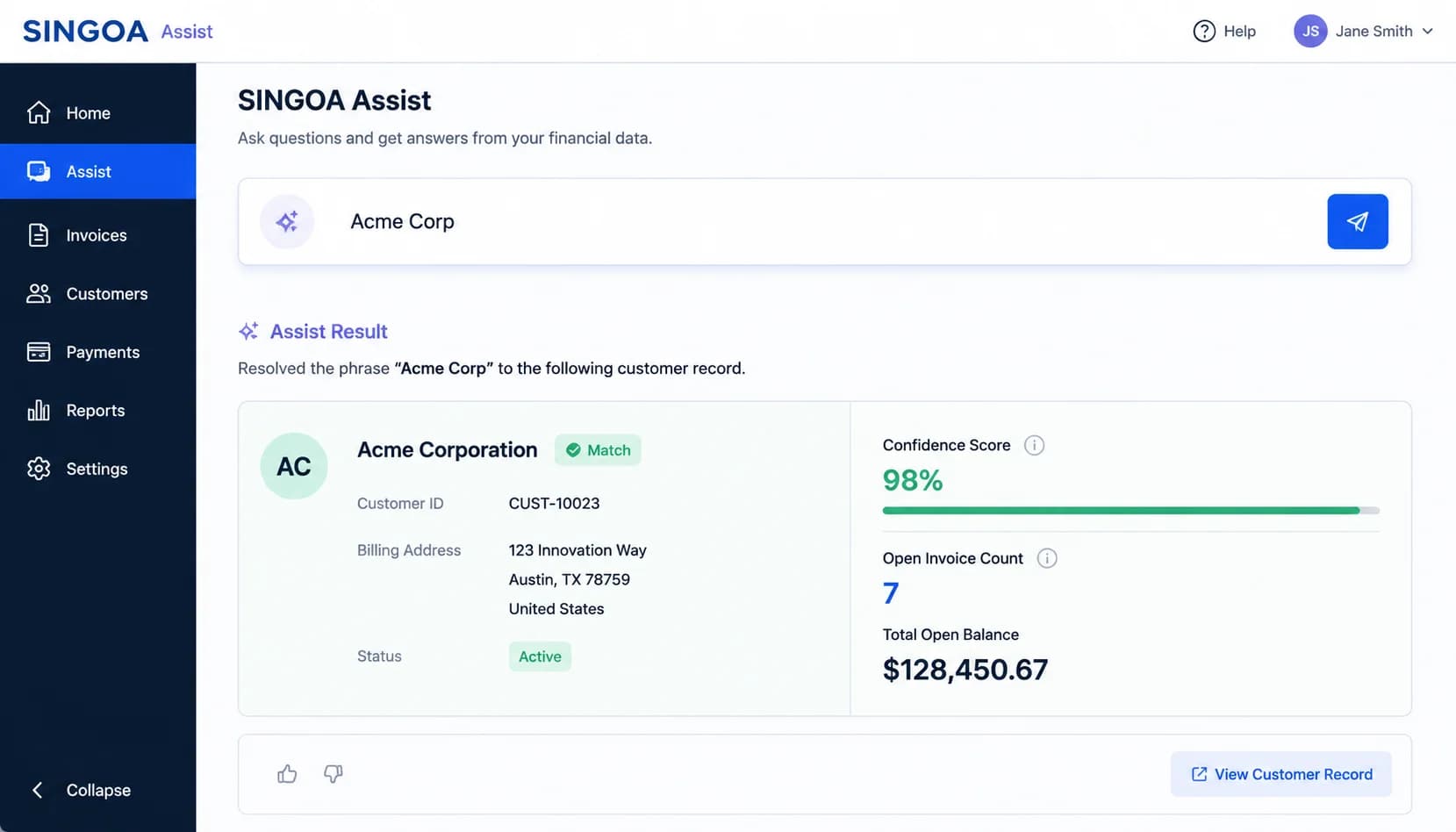The image size is (1456, 832).
Task: Click the AC customer avatar
Action: [294, 466]
